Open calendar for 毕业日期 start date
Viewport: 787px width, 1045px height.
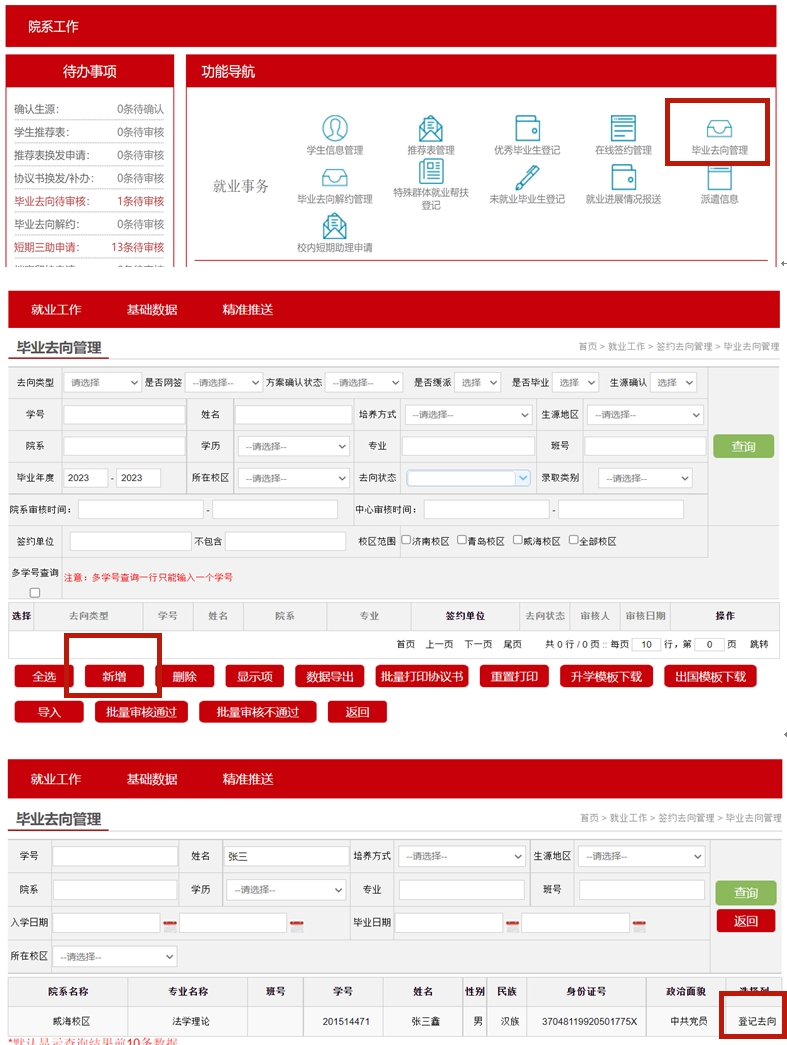click(x=512, y=925)
